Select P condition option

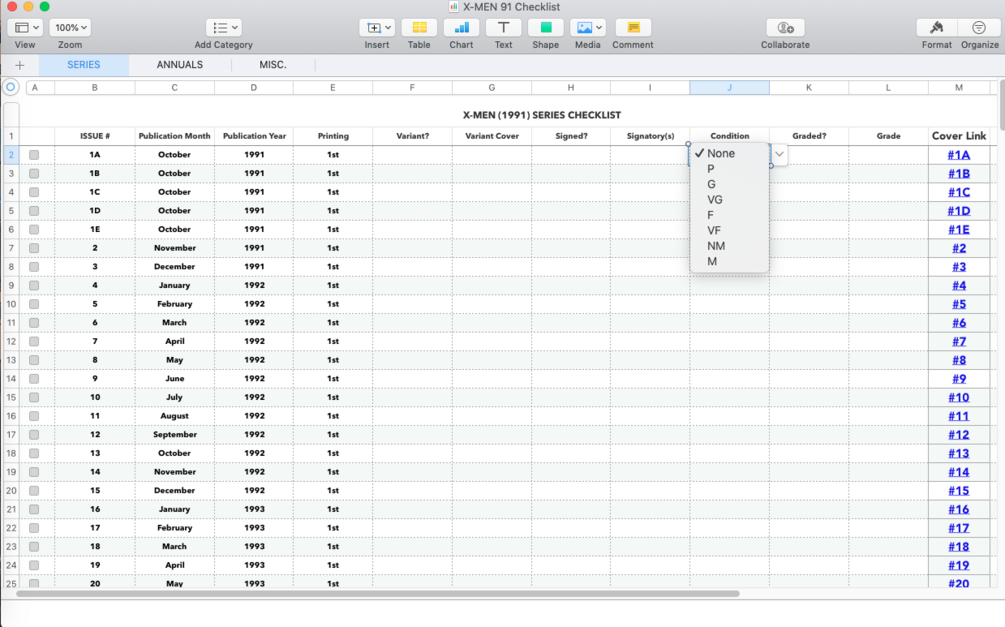[x=729, y=169]
